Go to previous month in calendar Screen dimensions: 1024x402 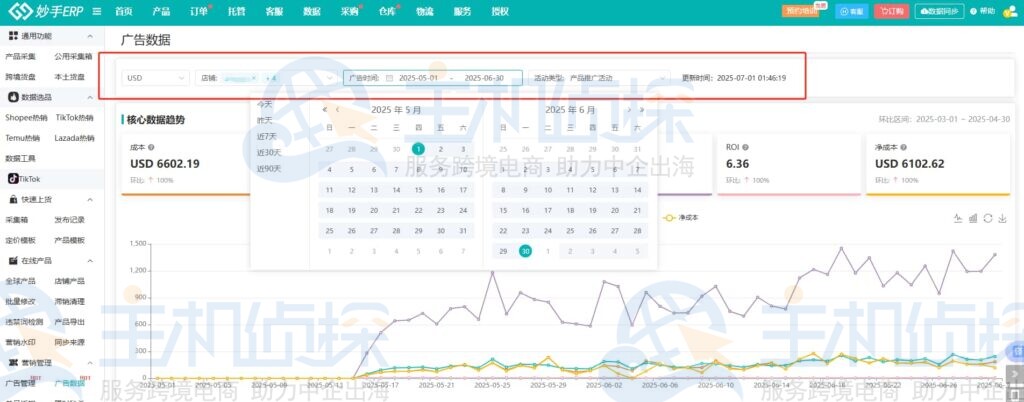337,110
